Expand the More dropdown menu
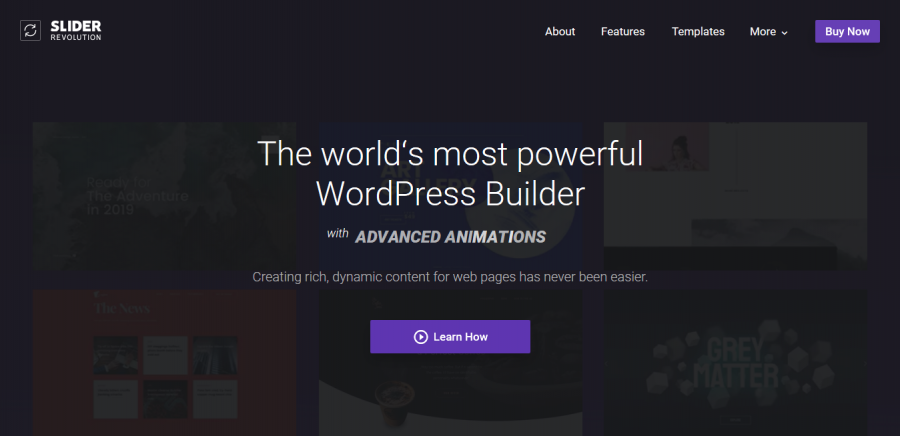Screen dimensions: 900x436 coord(769,32)
